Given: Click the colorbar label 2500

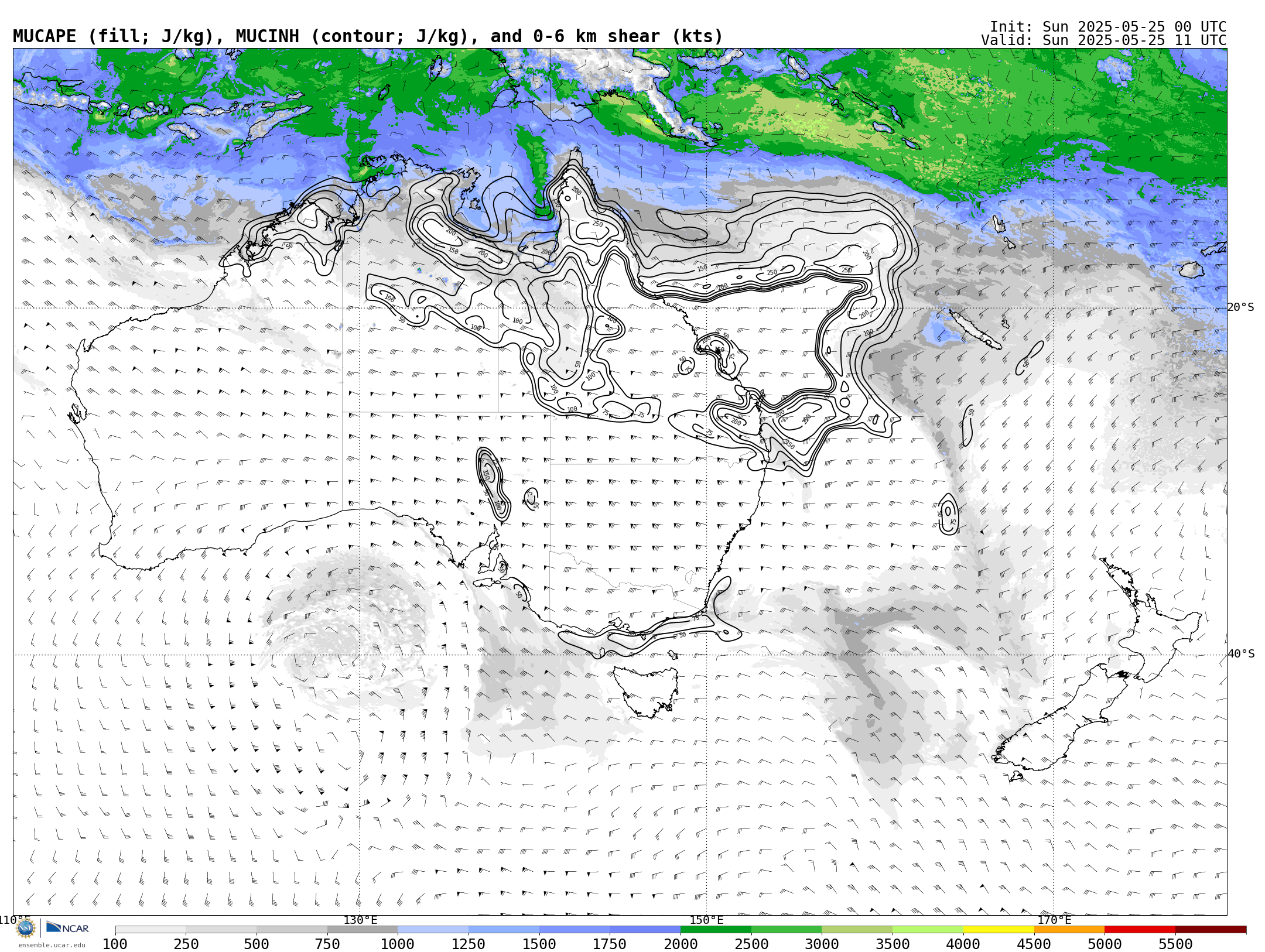Looking at the screenshot, I should pyautogui.click(x=751, y=944).
